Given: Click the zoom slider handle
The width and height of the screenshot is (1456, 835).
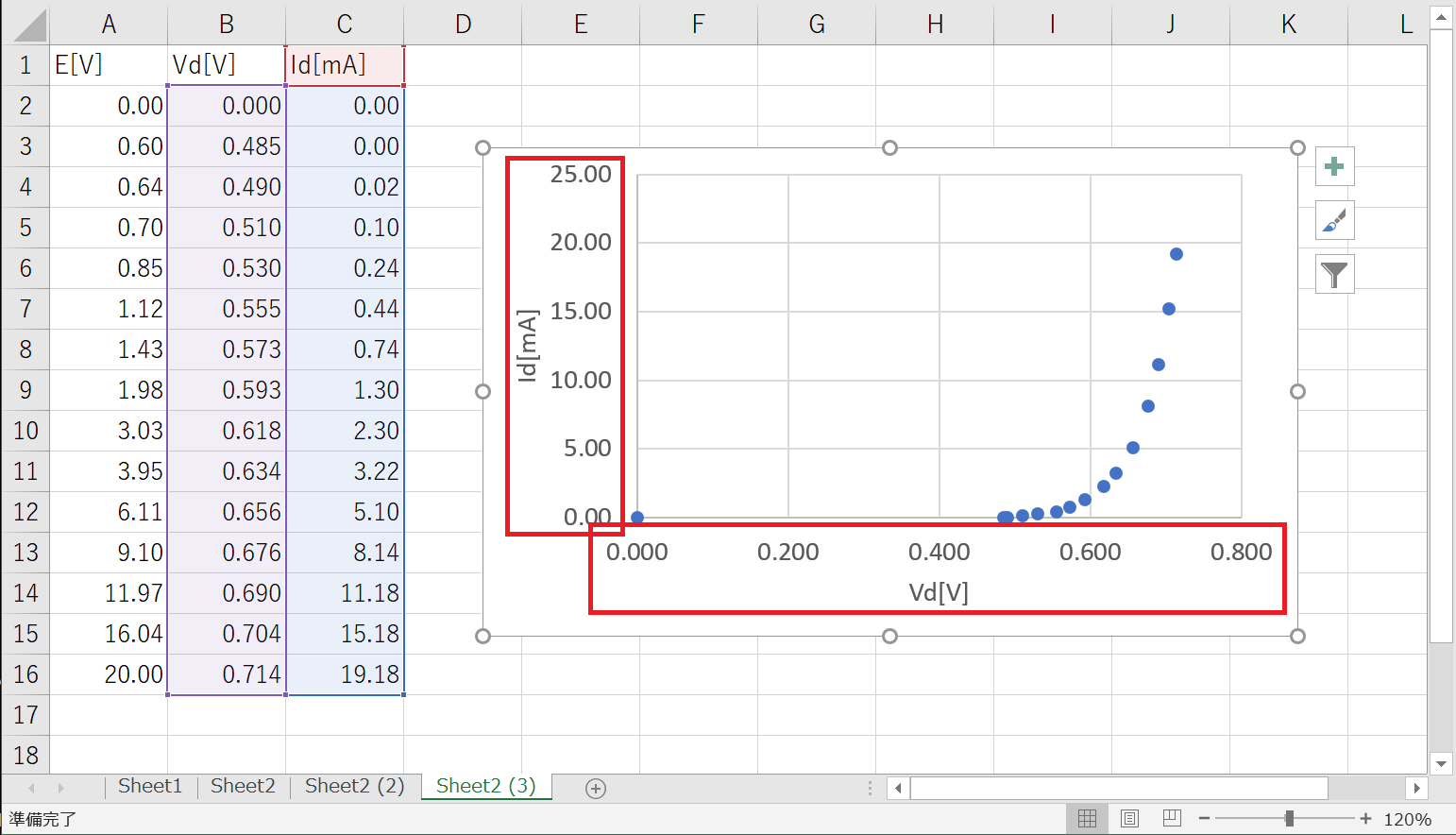Looking at the screenshot, I should pos(1289,819).
